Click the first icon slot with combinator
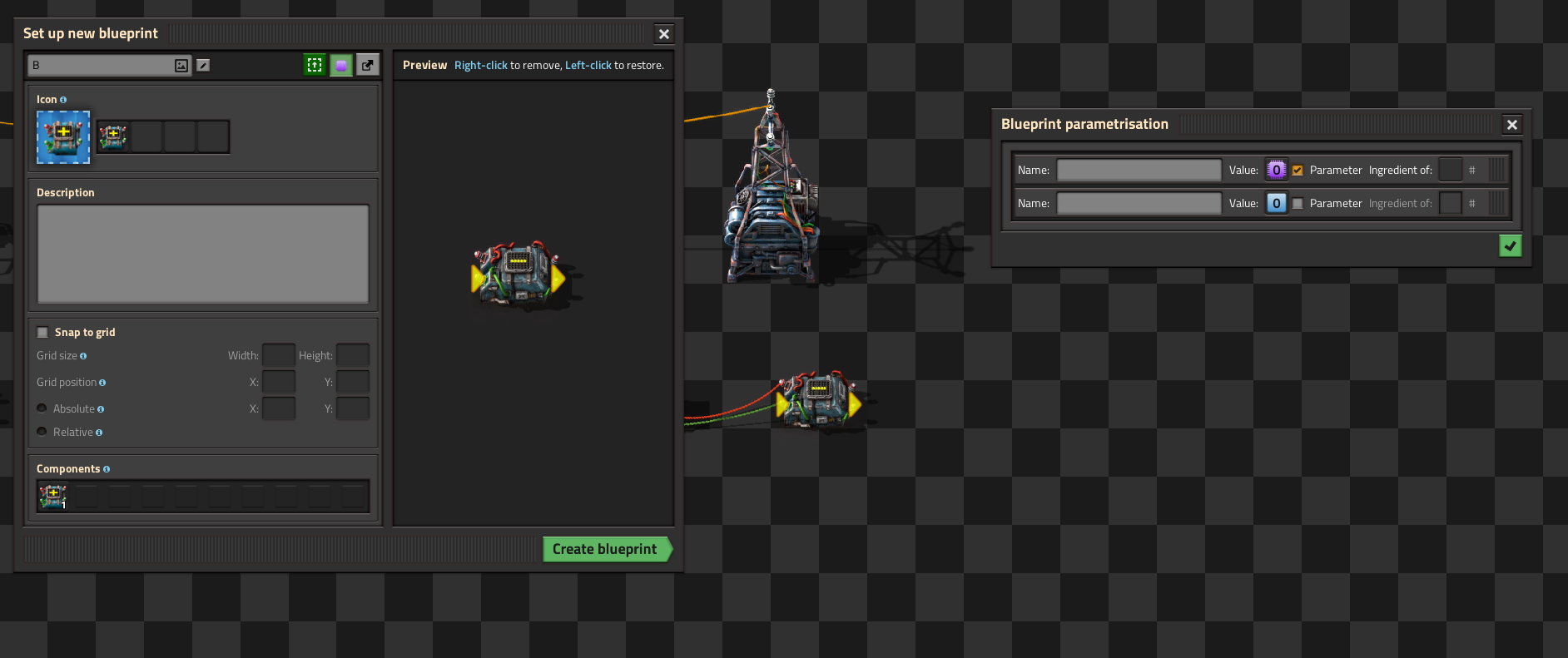1568x658 pixels. [x=113, y=136]
